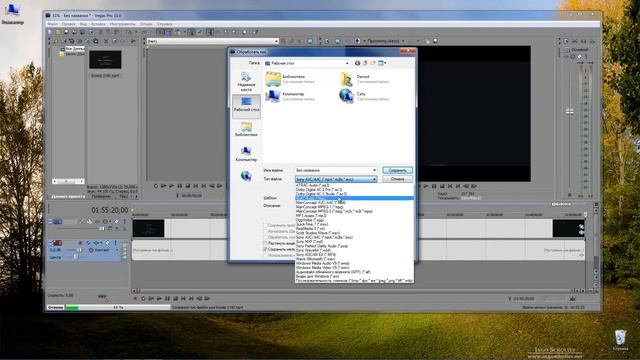The height and width of the screenshot is (360, 640).
Task: Click the network globe icon in the places bar
Action: coord(246,176)
